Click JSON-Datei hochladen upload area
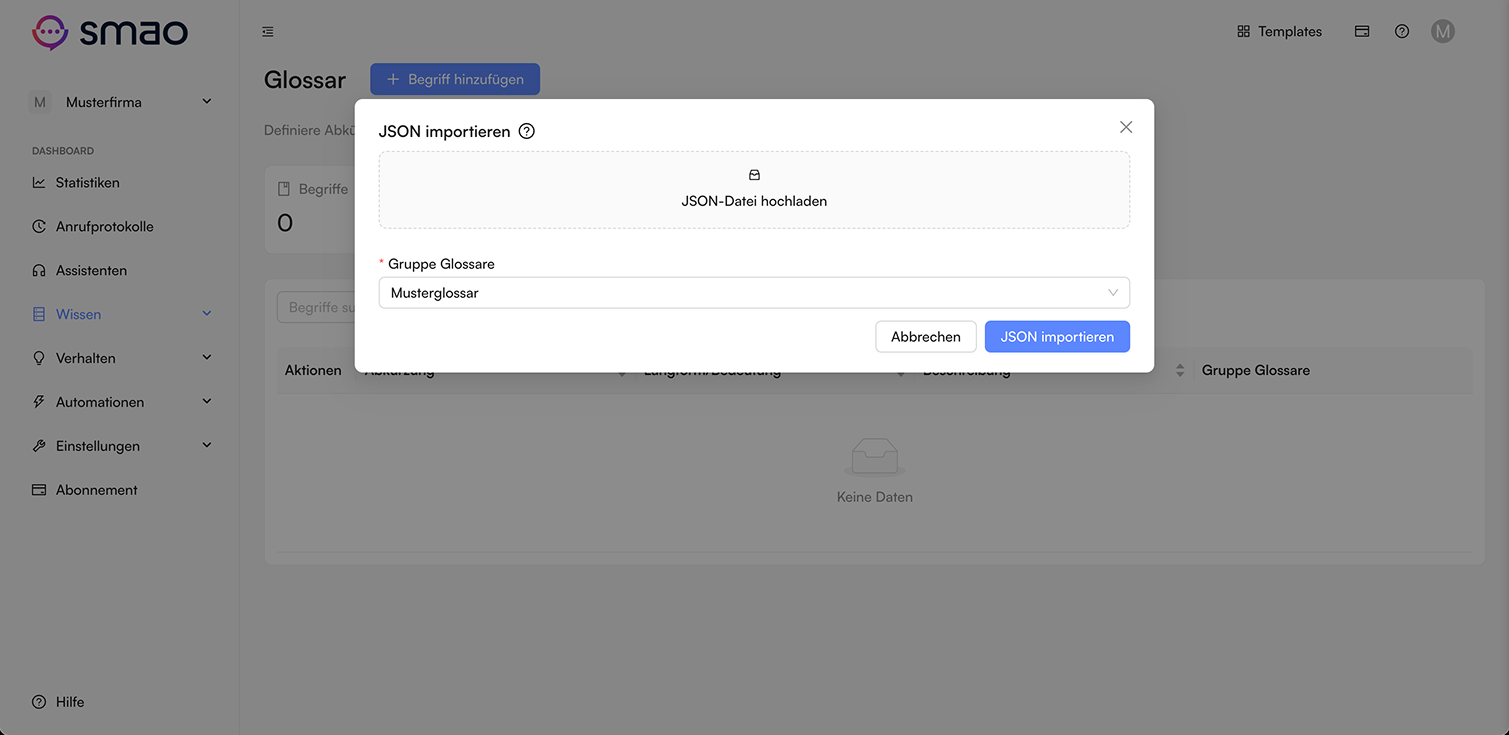Image resolution: width=1509 pixels, height=735 pixels. point(754,190)
